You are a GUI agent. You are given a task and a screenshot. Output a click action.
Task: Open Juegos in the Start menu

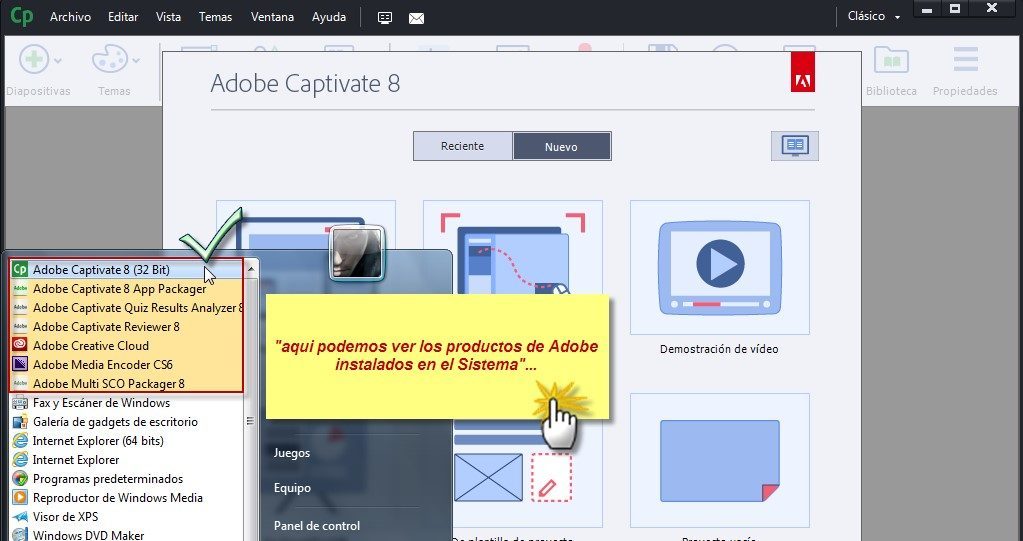pyautogui.click(x=292, y=452)
